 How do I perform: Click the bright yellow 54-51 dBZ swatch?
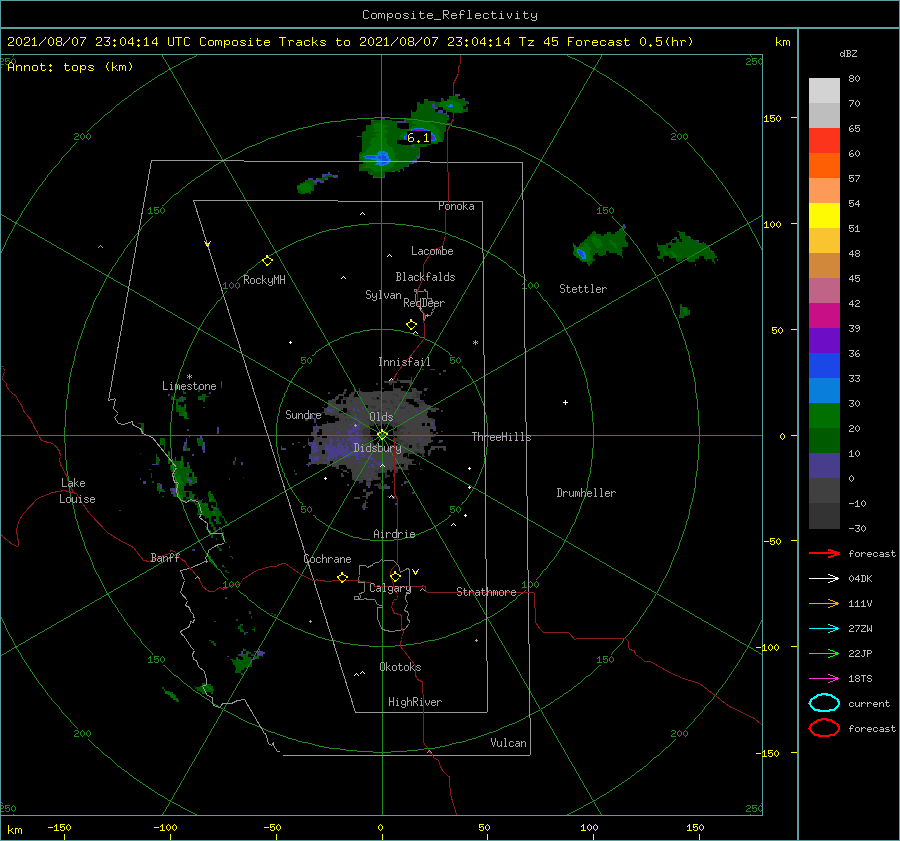click(824, 216)
